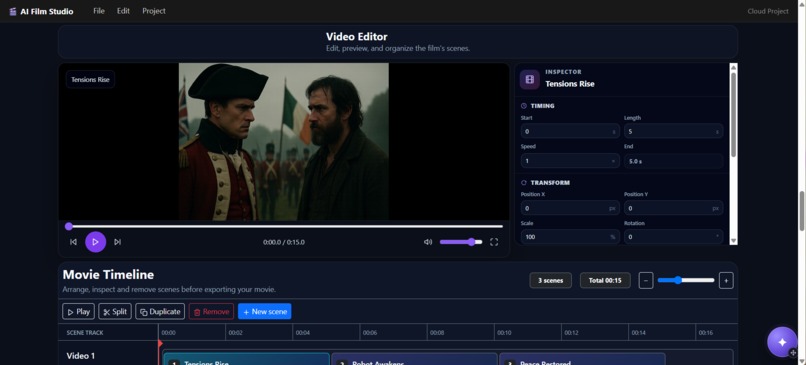The width and height of the screenshot is (806, 365).
Task: Zoom in timeline with plus button
Action: 726,281
